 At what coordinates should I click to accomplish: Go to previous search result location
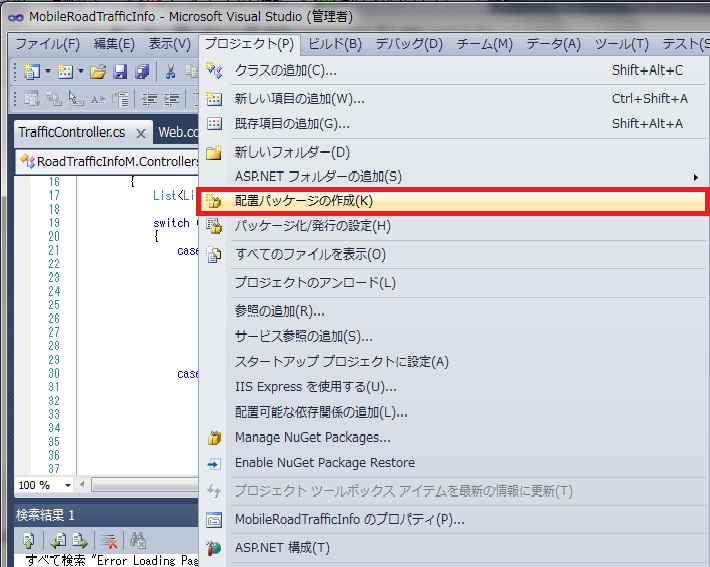point(58,540)
